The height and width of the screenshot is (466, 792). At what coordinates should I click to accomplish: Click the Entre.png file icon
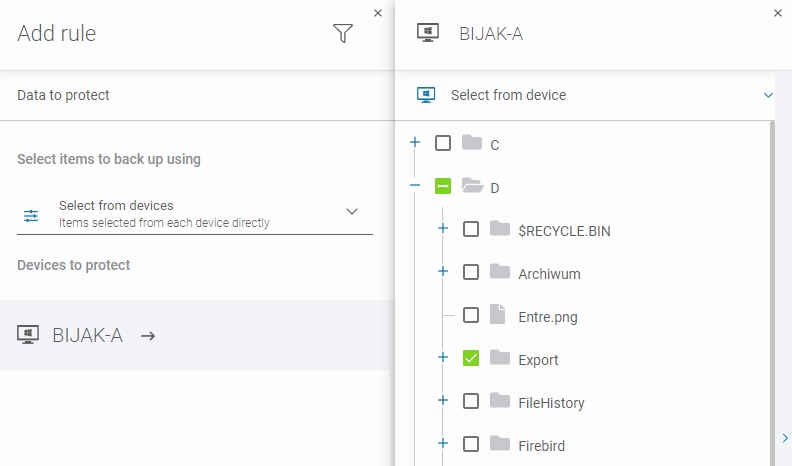pos(499,316)
